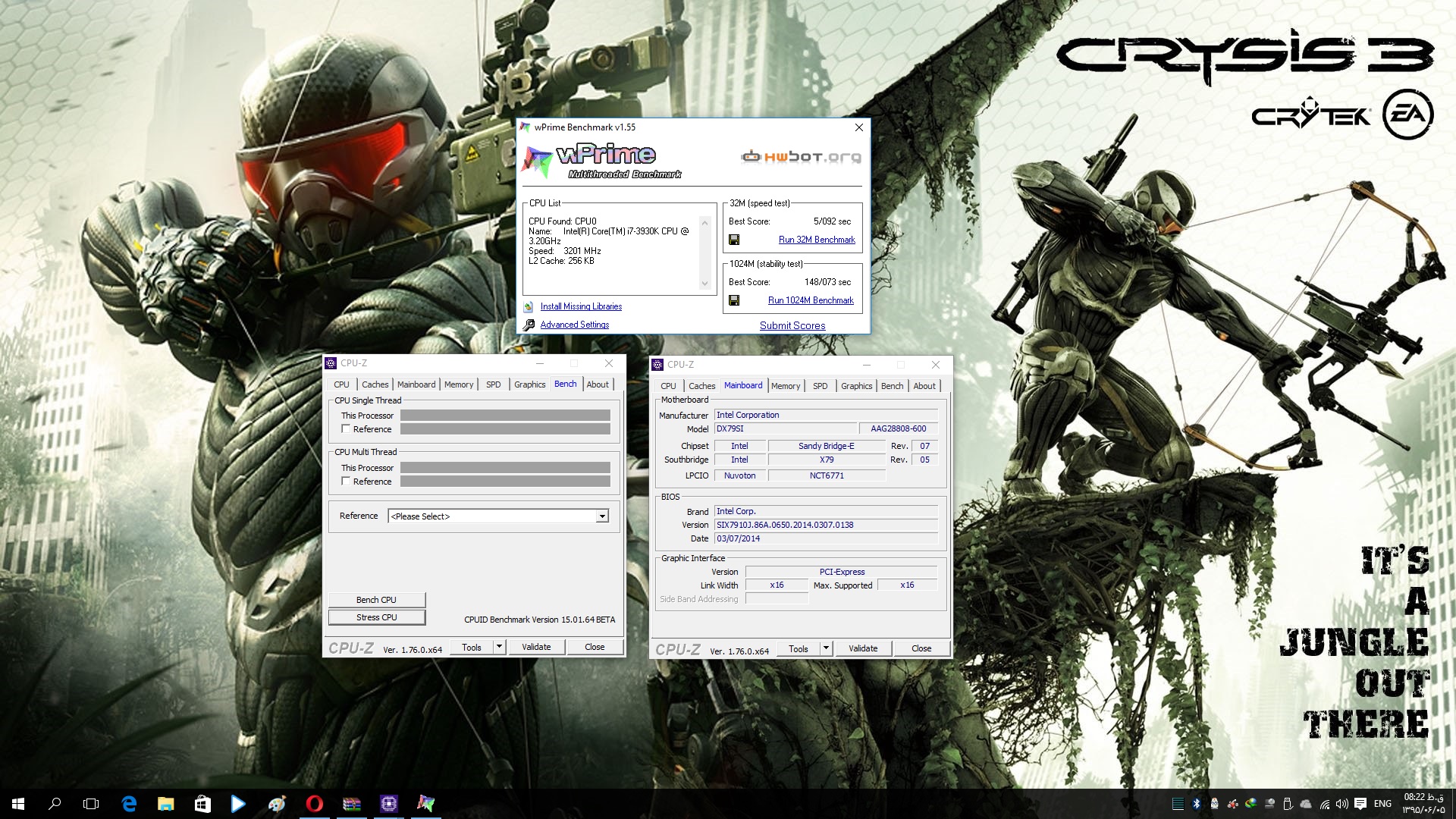This screenshot has width=1456, height=819.
Task: Open the Advanced Settings link
Action: click(x=575, y=325)
